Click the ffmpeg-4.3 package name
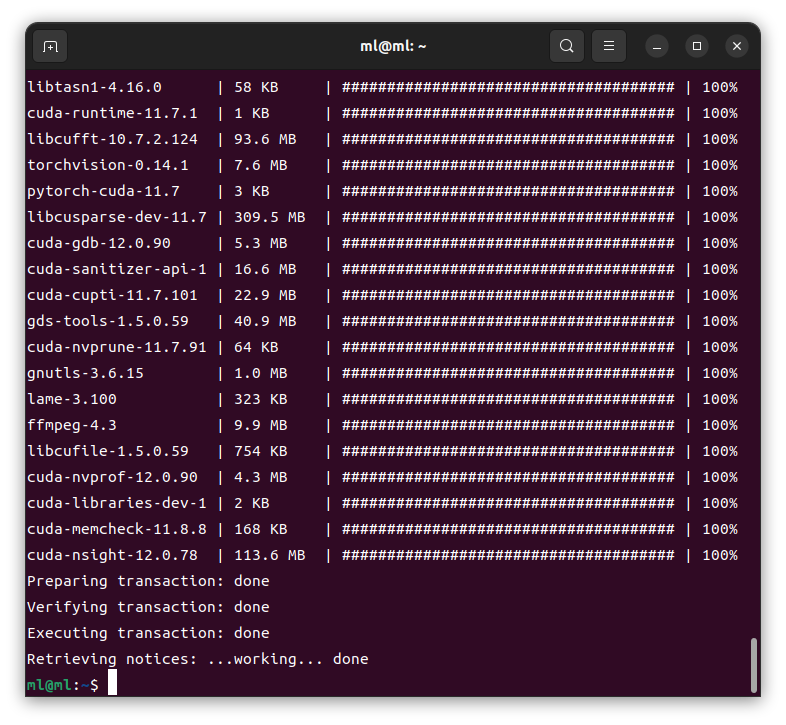The width and height of the screenshot is (786, 725). (x=72, y=426)
